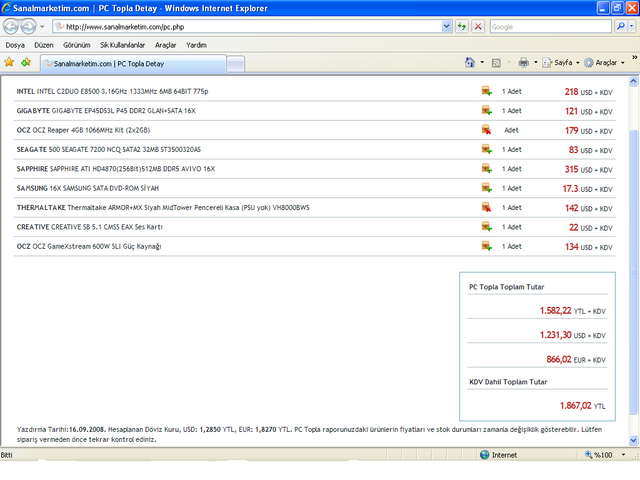Click the %100 zoom level button
This screenshot has width=640, height=480.
599,455
